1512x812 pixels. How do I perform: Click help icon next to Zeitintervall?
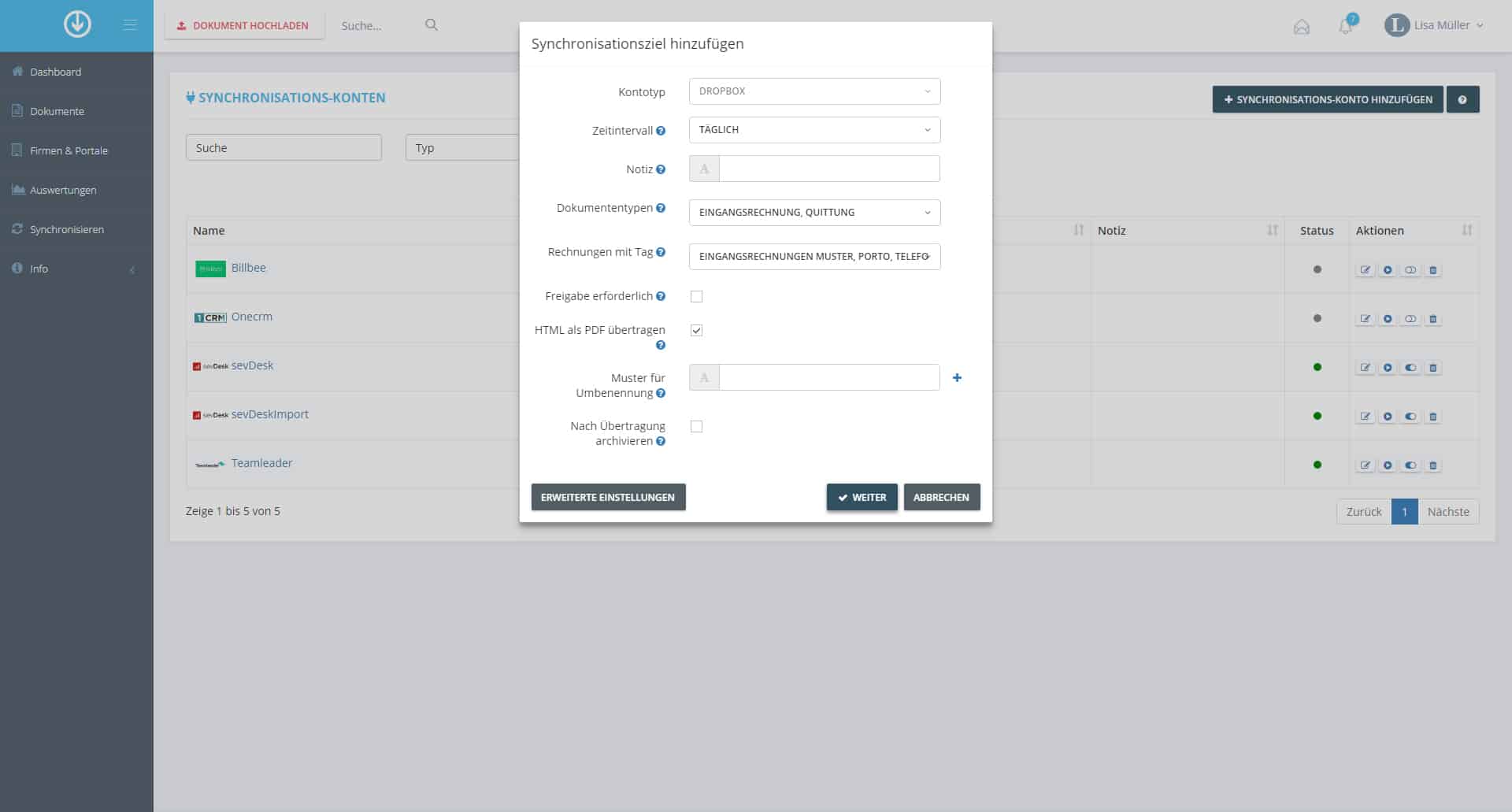pos(661,131)
